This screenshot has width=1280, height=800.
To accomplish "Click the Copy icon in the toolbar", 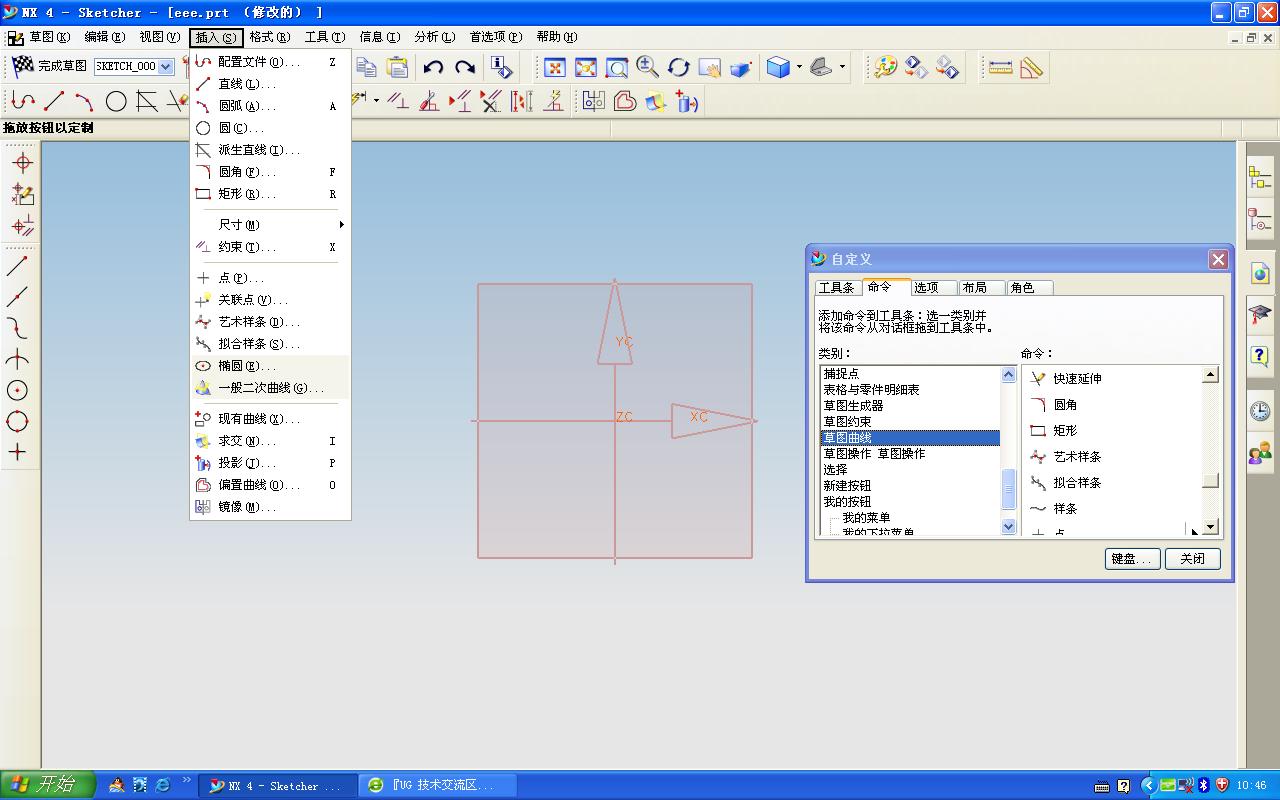I will 367,67.
